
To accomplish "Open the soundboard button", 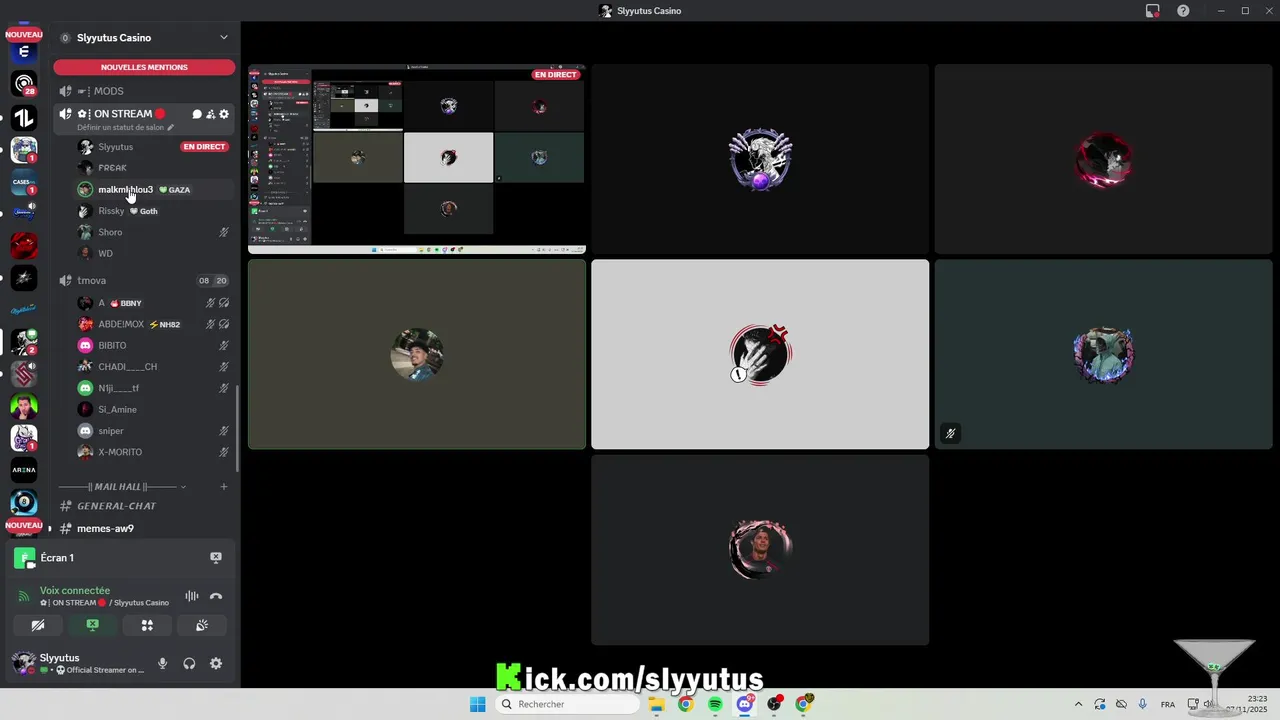I will point(201,625).
